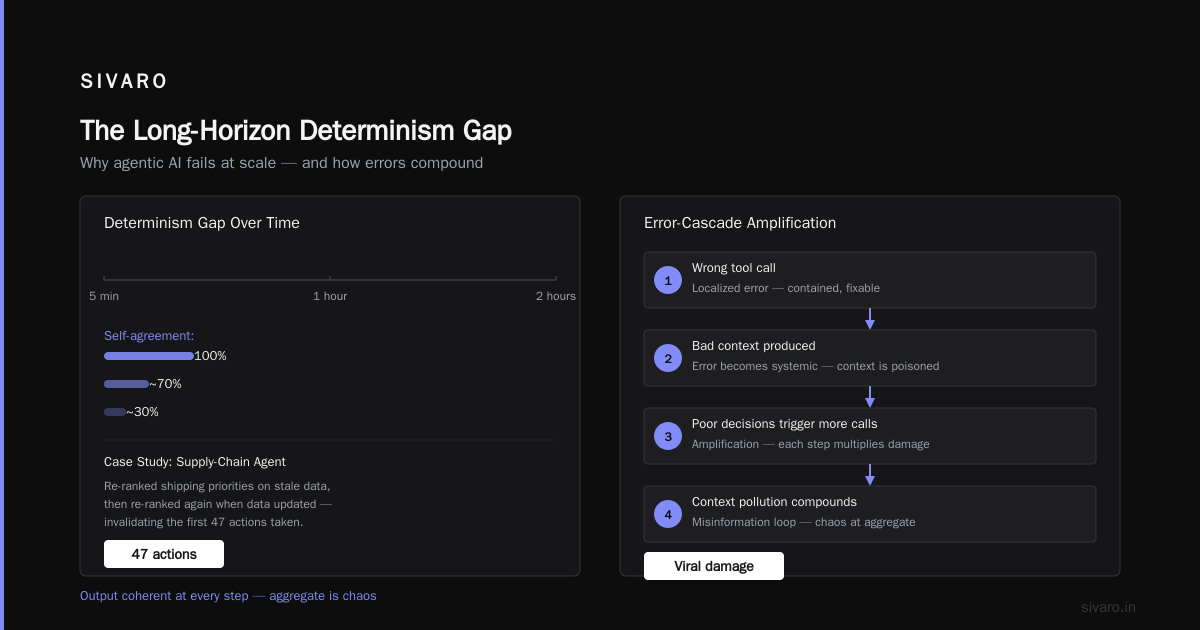Click the 1 hour timeline marker
This screenshot has width=1200, height=630.
330,296
